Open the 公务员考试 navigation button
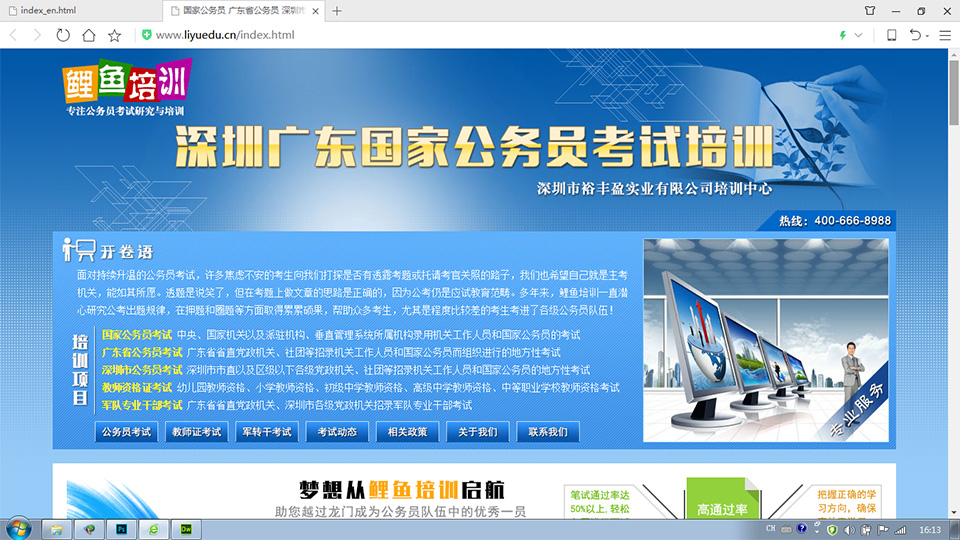Screen dimensions: 960x540 (x=127, y=432)
